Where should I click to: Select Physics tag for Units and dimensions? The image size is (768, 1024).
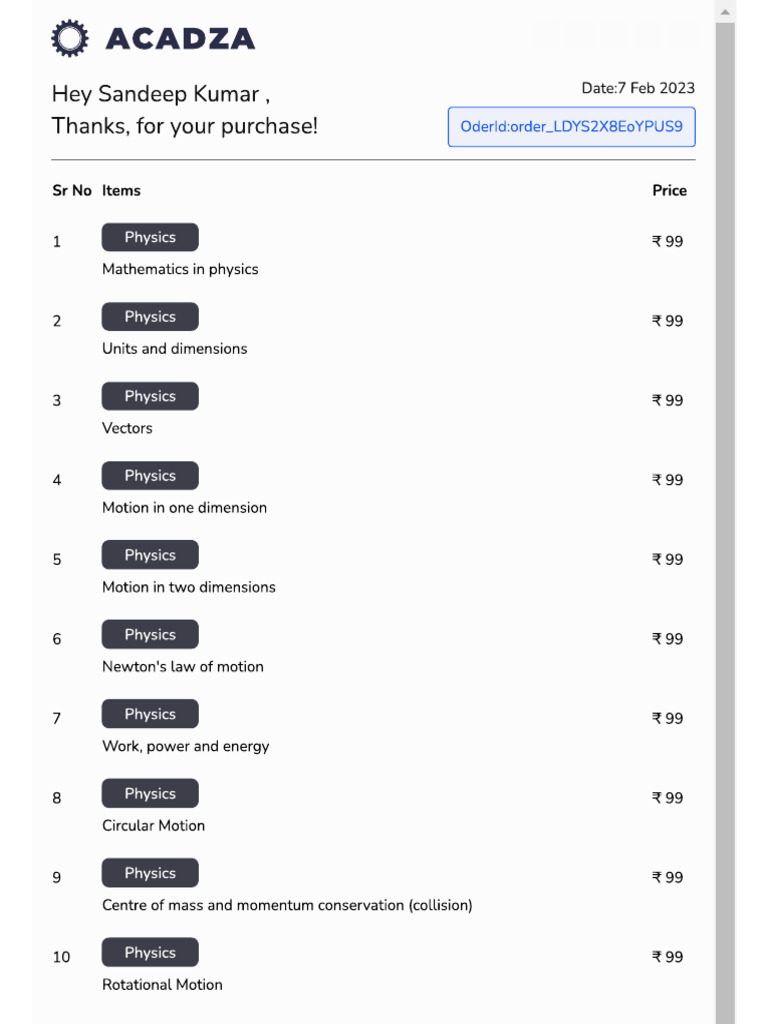pyautogui.click(x=150, y=317)
